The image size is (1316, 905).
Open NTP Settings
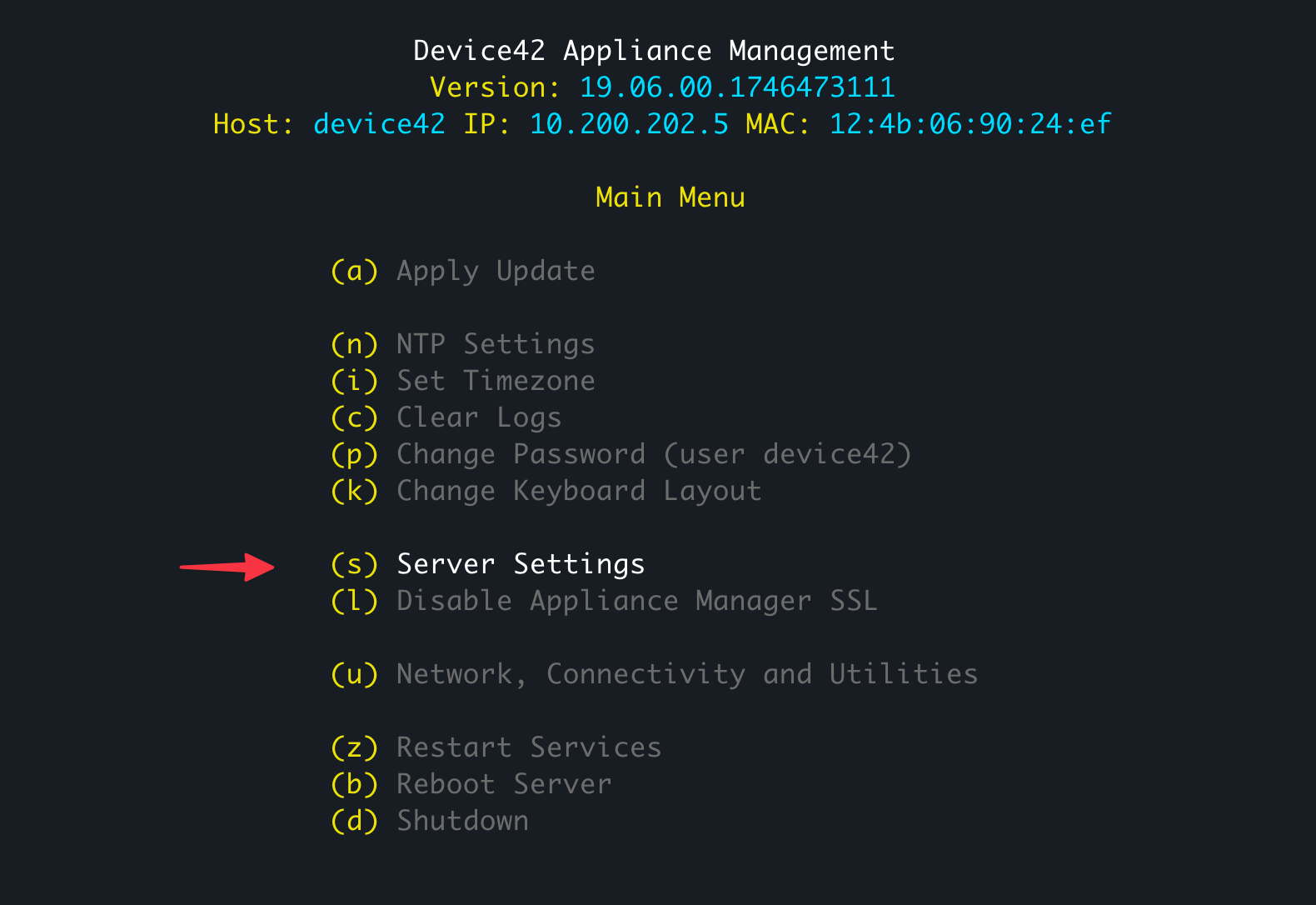click(x=495, y=343)
